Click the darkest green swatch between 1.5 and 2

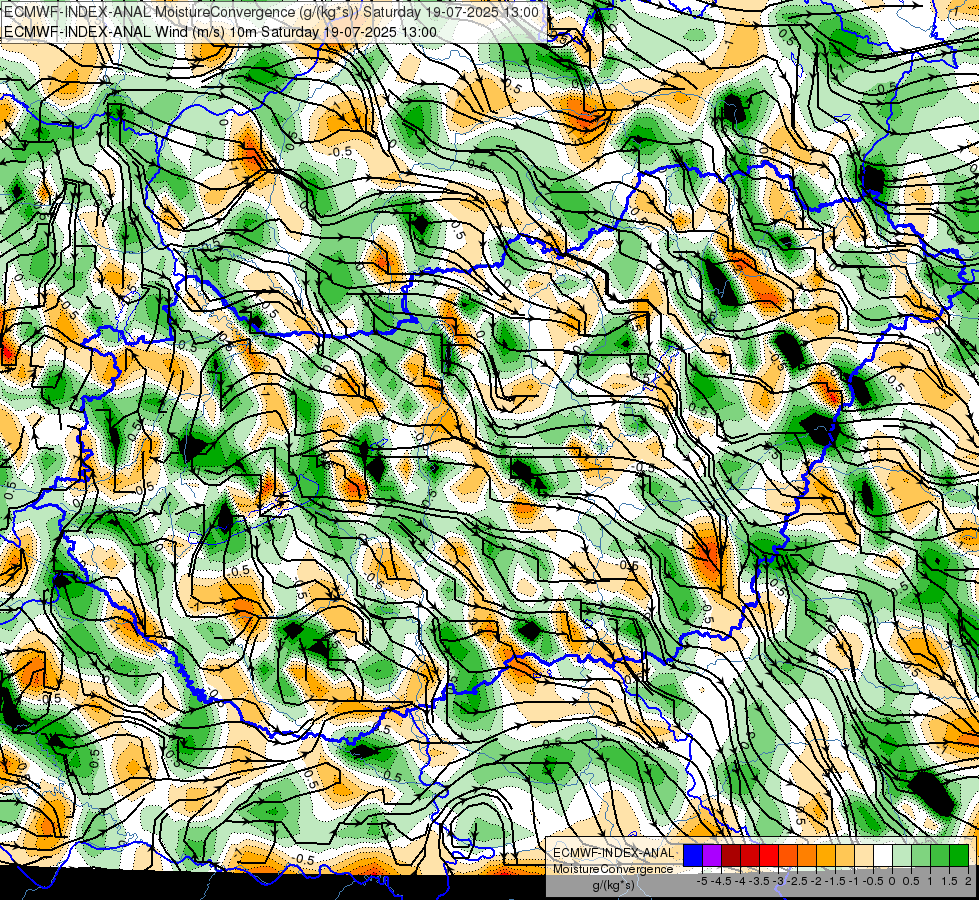coord(959,855)
